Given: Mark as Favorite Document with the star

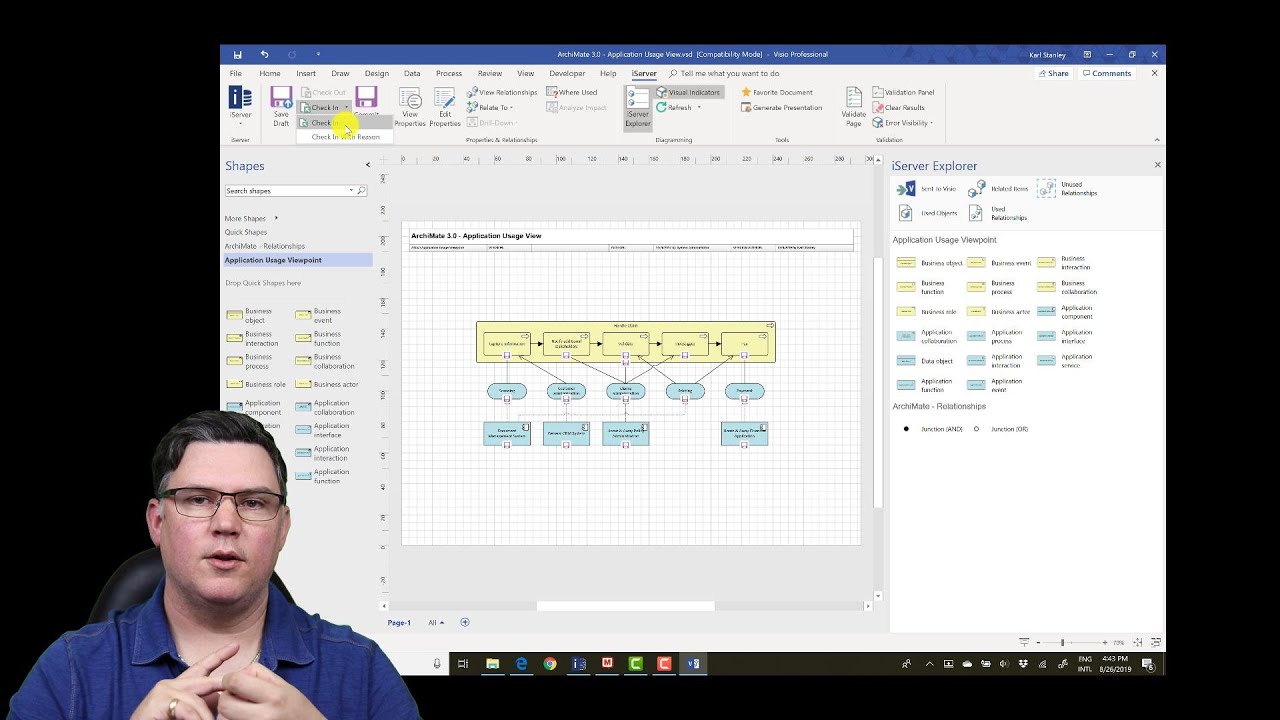Looking at the screenshot, I should point(777,92).
